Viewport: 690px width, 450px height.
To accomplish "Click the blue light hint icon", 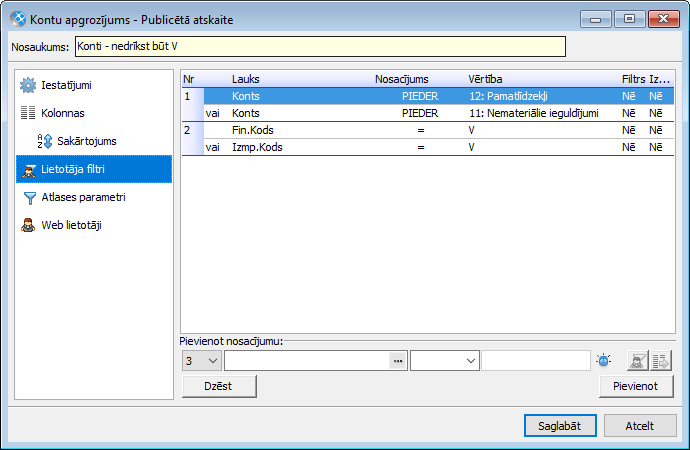I will click(604, 360).
